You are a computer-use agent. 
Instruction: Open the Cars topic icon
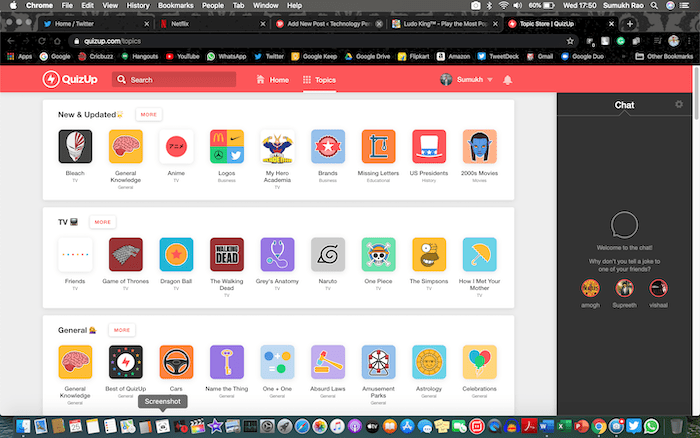click(x=176, y=362)
